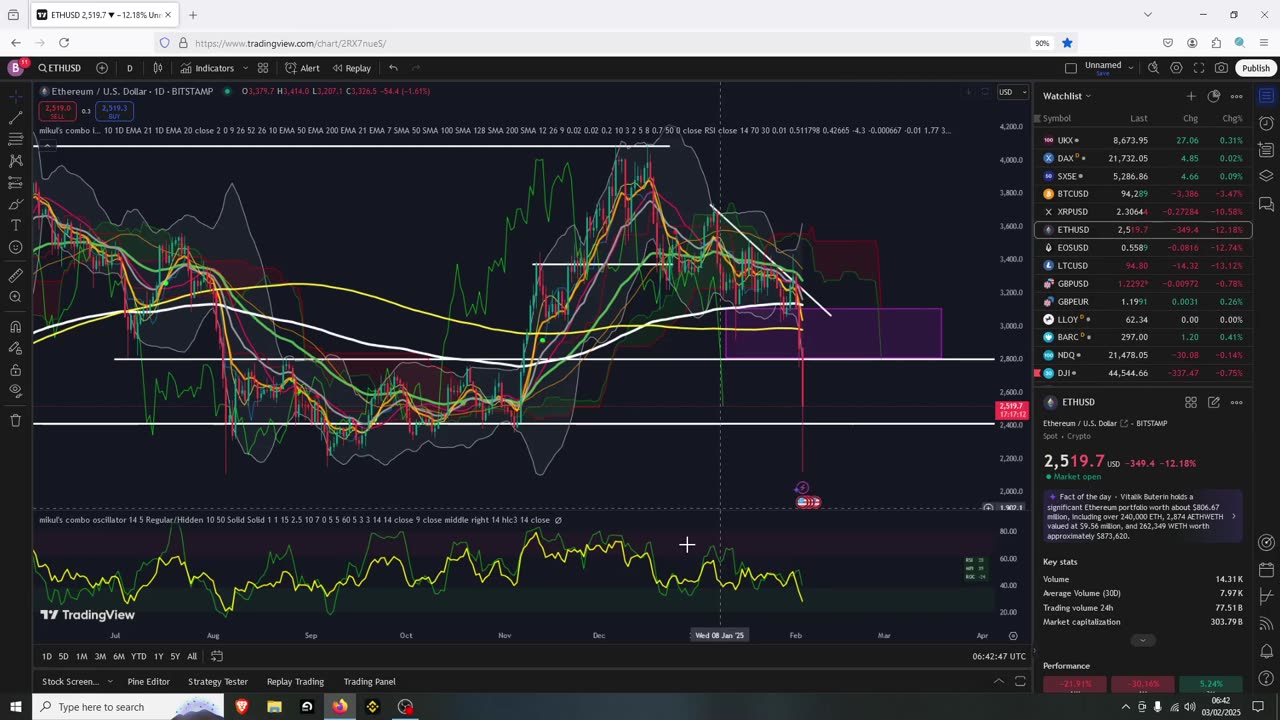Open the Indicators dialog
Viewport: 1280px width, 720px height.
coord(207,68)
